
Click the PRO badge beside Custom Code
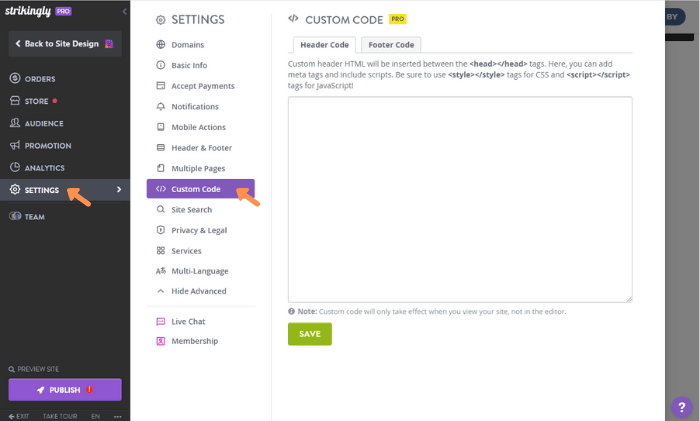(x=398, y=19)
